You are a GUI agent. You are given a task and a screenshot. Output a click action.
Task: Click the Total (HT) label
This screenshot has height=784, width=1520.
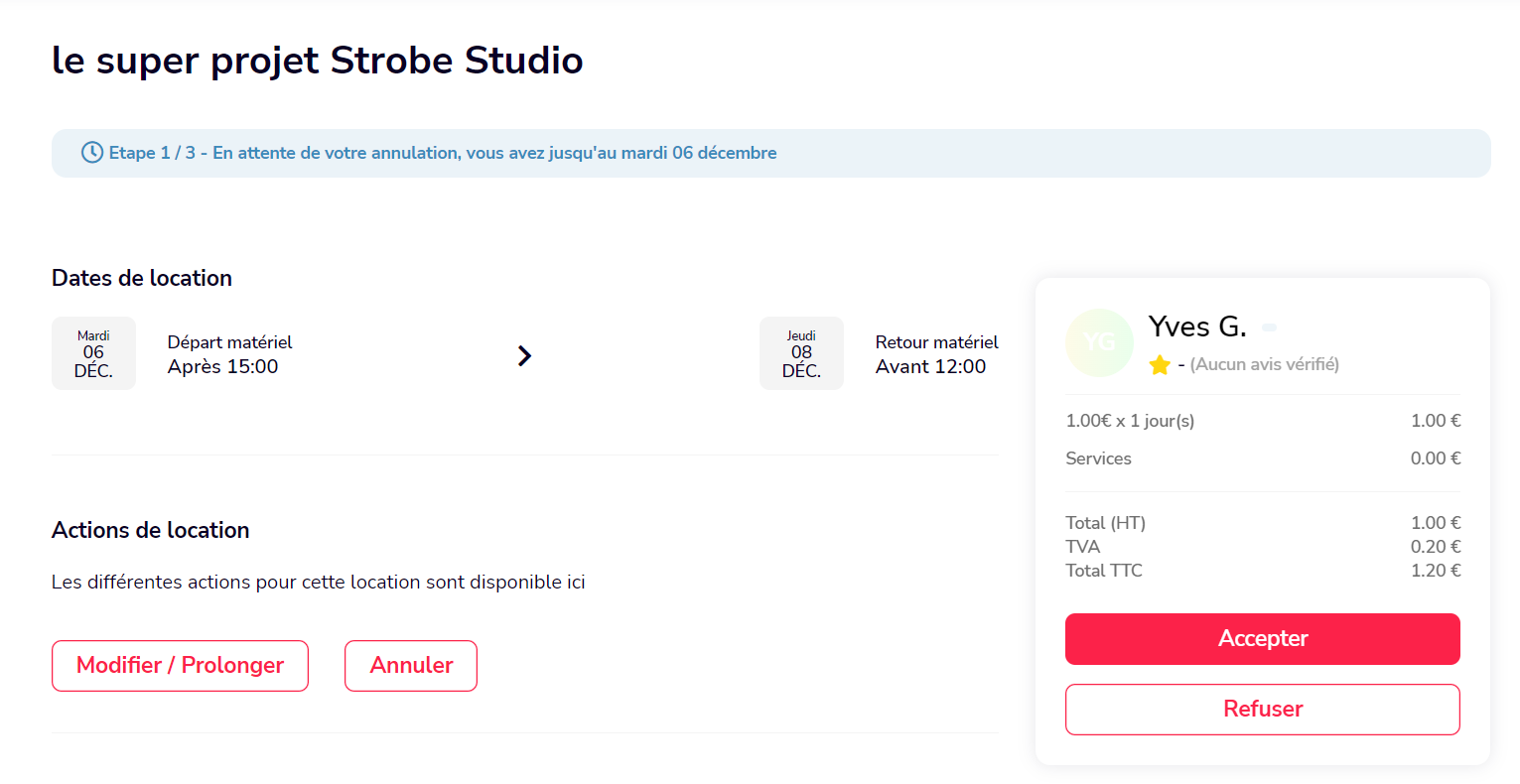coord(1106,523)
